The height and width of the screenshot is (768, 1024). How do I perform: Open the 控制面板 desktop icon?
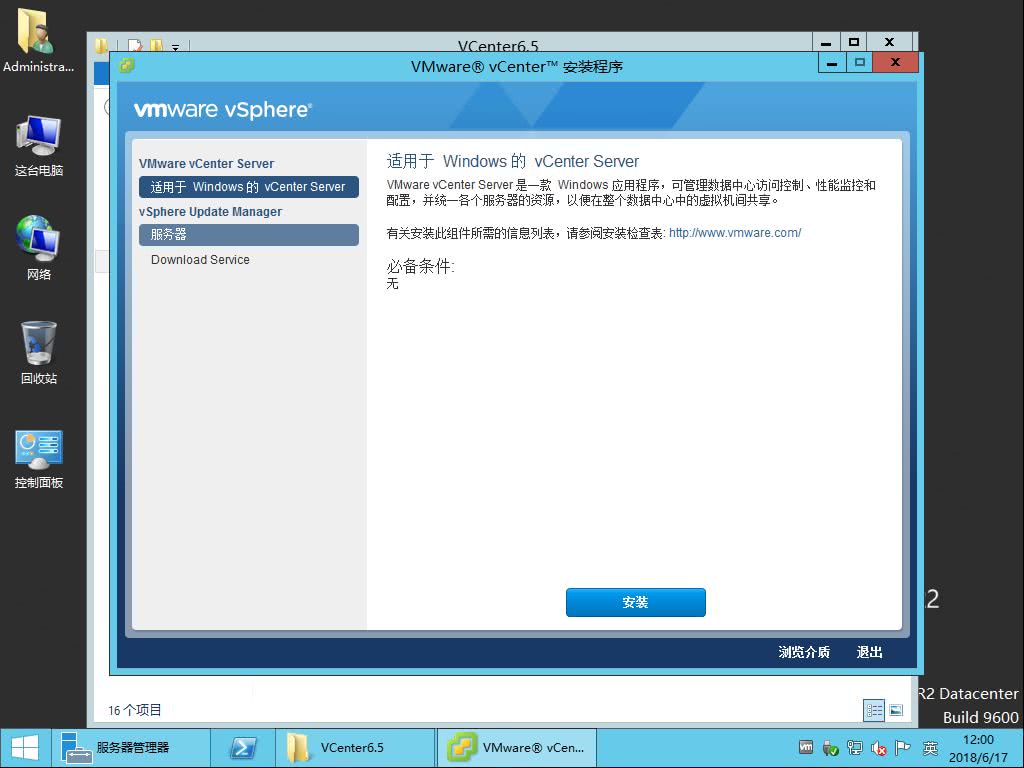point(38,458)
